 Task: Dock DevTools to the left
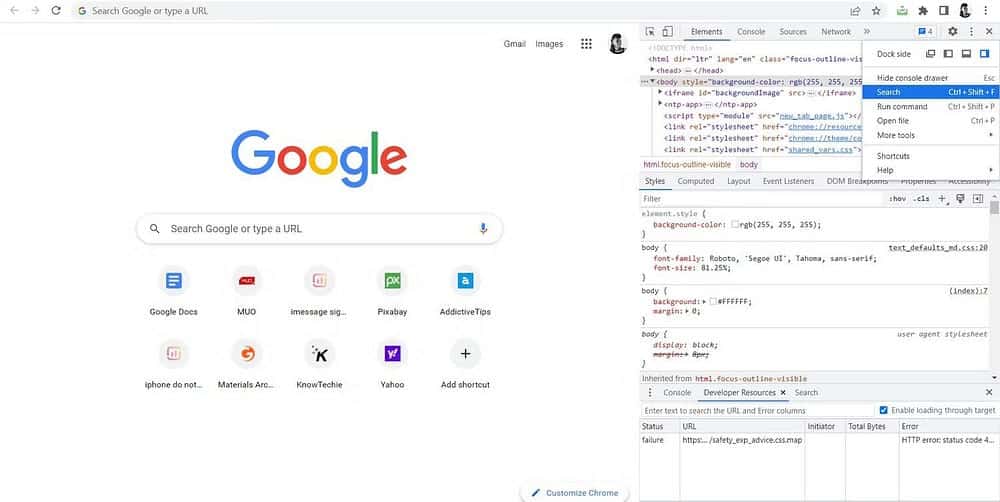coord(948,54)
